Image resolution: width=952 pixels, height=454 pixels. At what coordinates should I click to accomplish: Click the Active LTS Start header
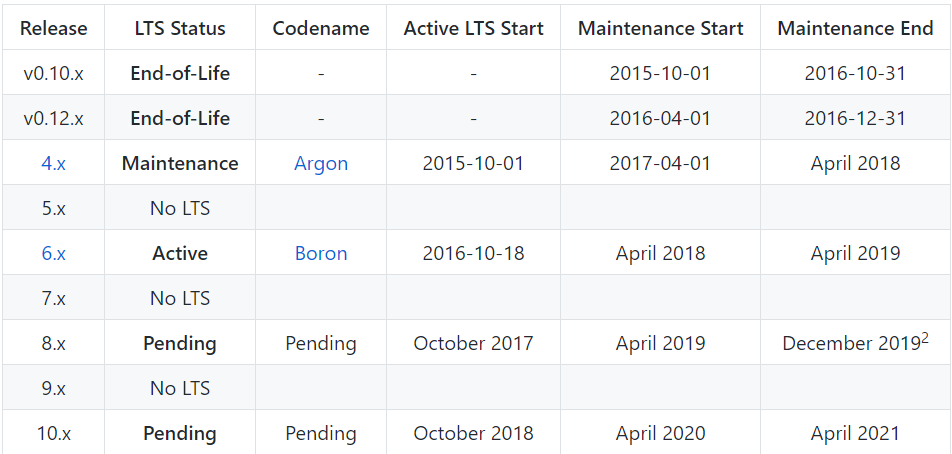coord(473,28)
